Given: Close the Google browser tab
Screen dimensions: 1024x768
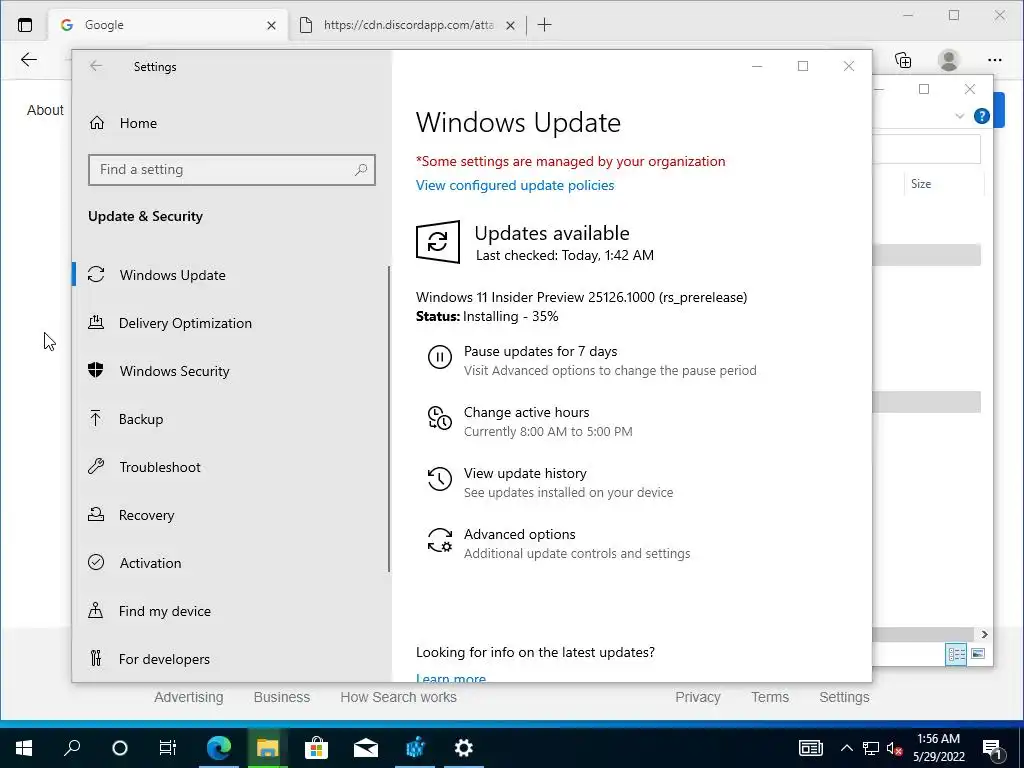Looking at the screenshot, I should (272, 25).
